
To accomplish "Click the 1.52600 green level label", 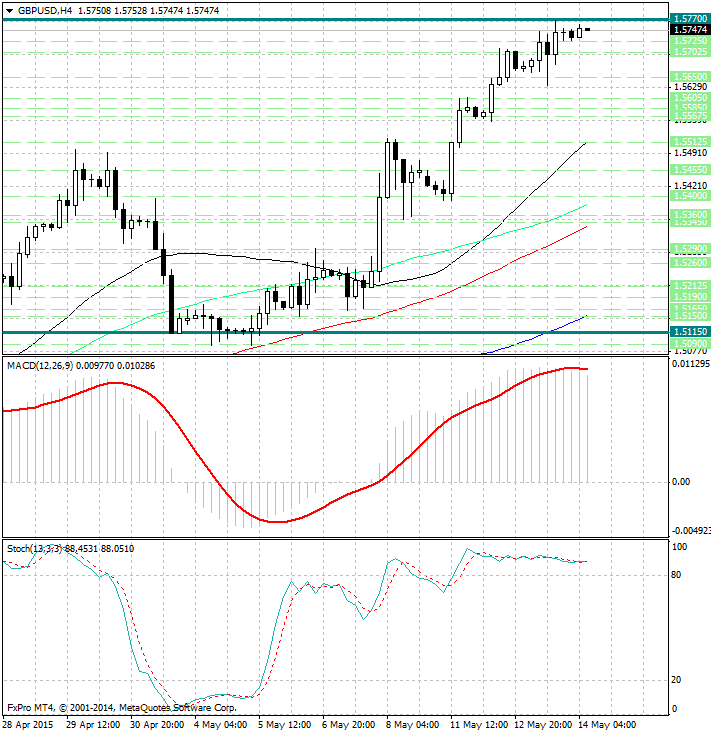I will click(690, 263).
